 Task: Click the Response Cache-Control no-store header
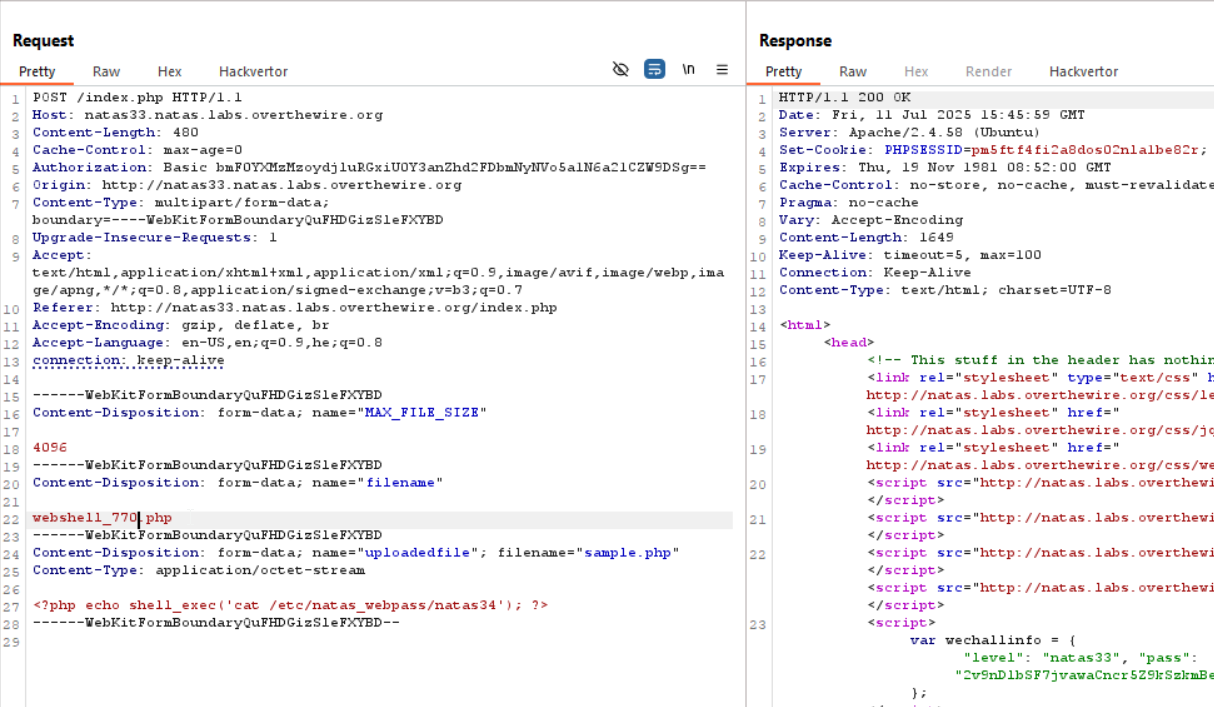pyautogui.click(x=996, y=185)
